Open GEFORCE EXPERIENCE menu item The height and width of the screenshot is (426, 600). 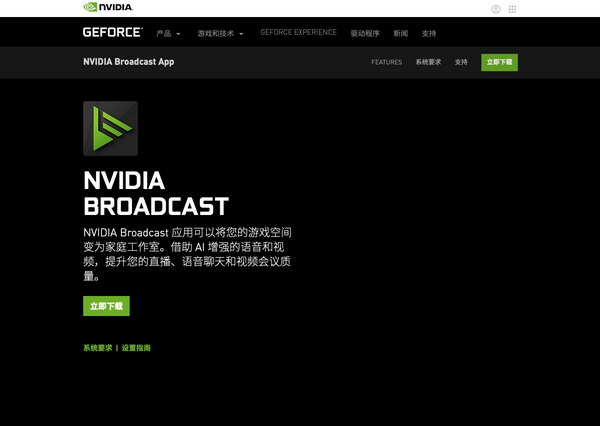point(298,33)
